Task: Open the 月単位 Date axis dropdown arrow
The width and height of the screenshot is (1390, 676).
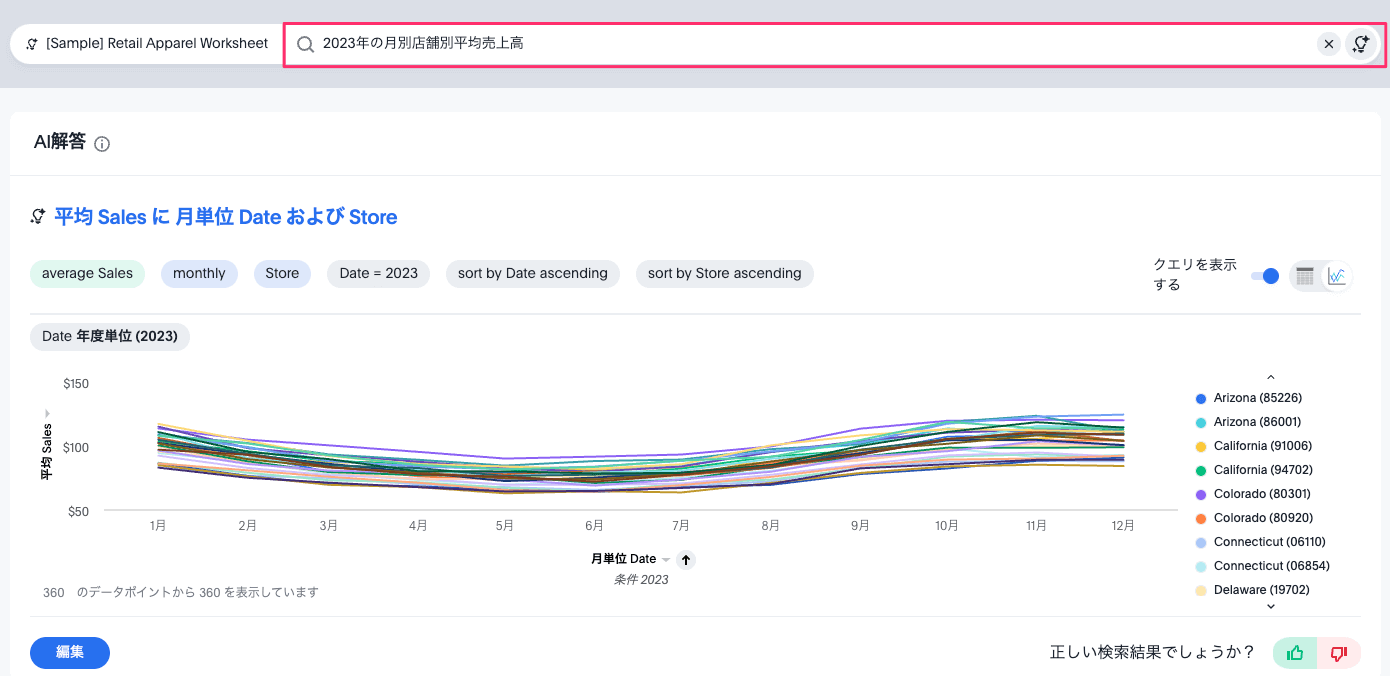Action: coord(666,560)
